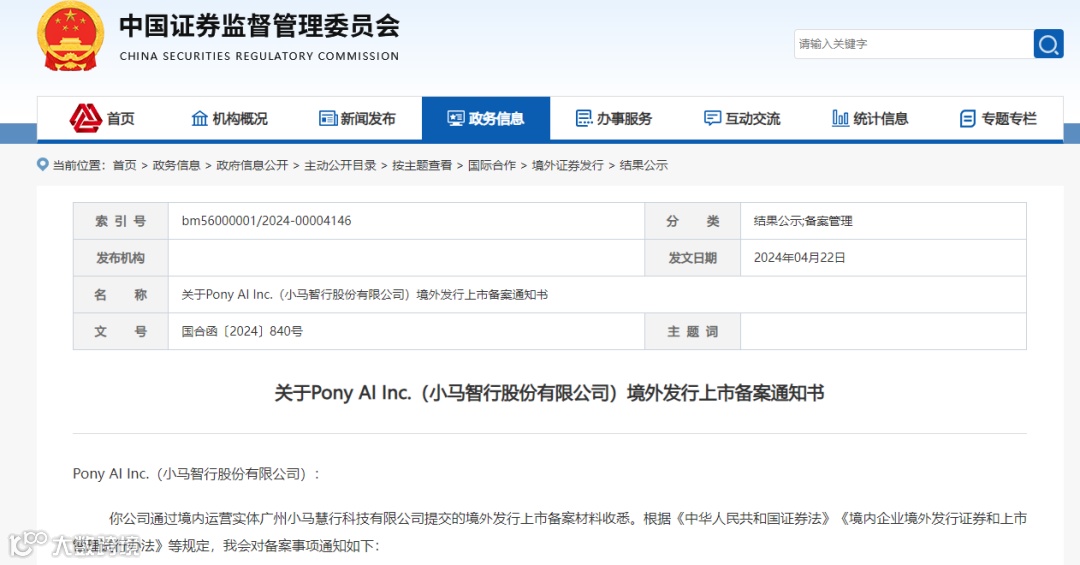
Task: Click the 中国证券监督管理委员会 site title
Action: [x=260, y=26]
